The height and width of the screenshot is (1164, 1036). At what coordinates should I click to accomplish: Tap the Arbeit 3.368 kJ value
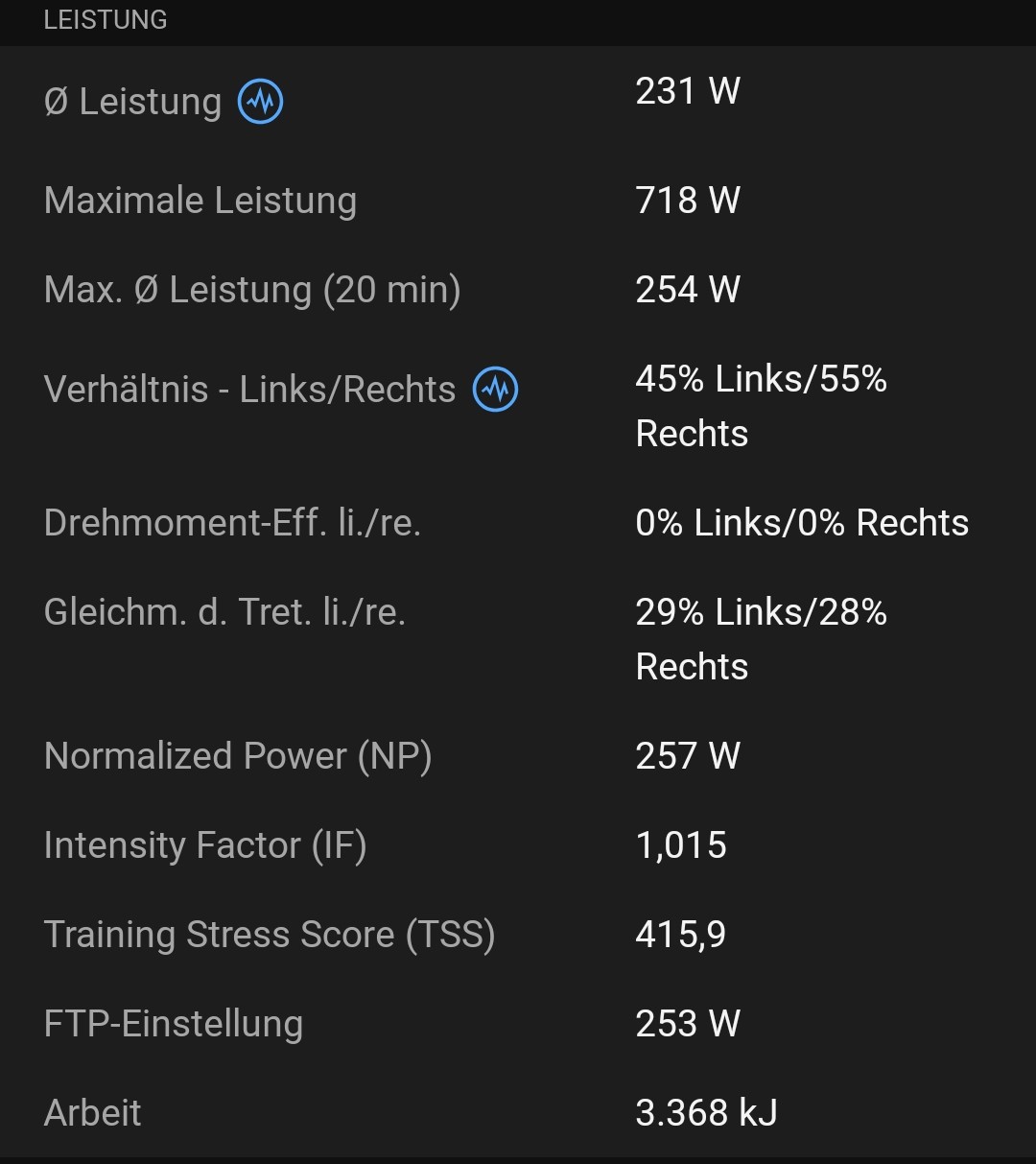706,1113
